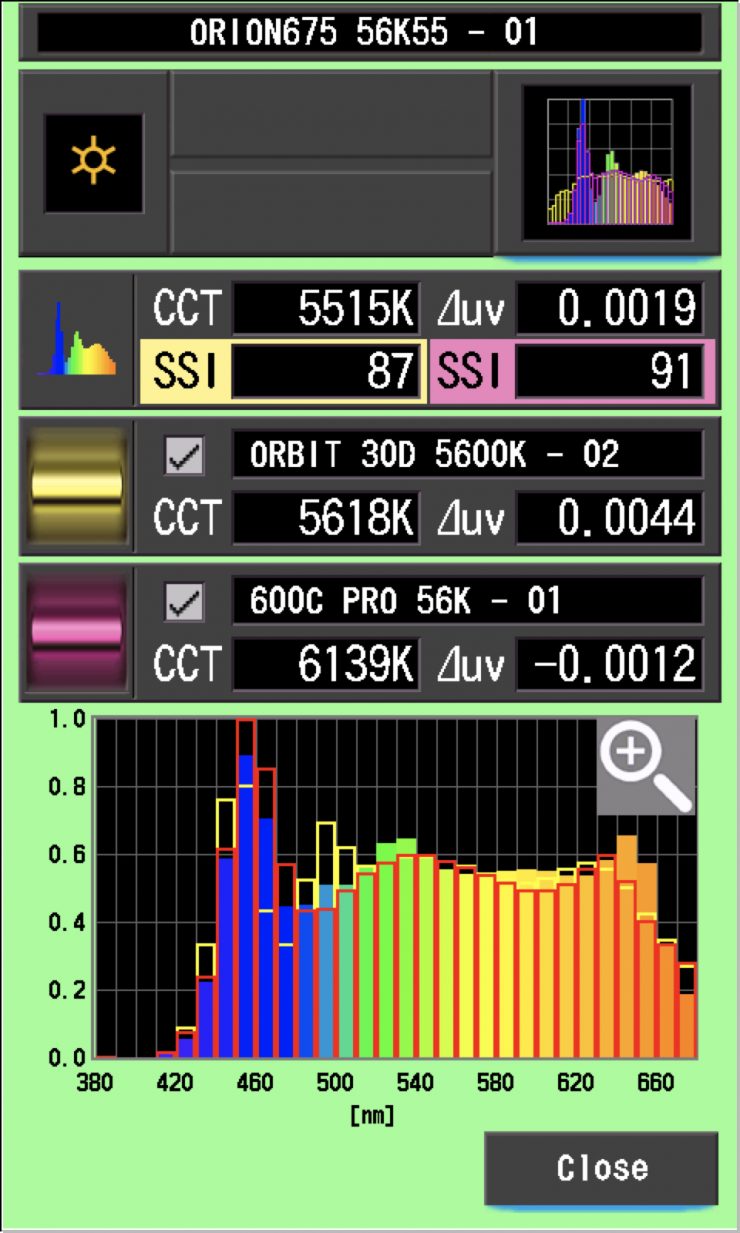Select the yellow reference memory swatch
Screen dimensions: 740x1233
[78, 487]
